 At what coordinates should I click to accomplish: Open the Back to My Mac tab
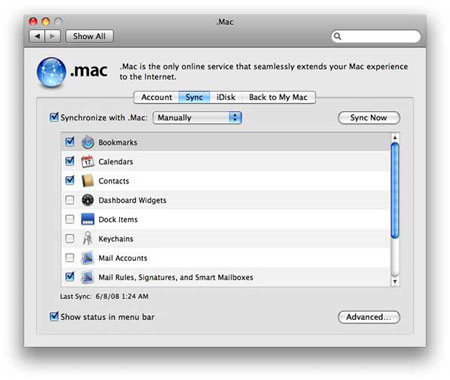point(278,97)
